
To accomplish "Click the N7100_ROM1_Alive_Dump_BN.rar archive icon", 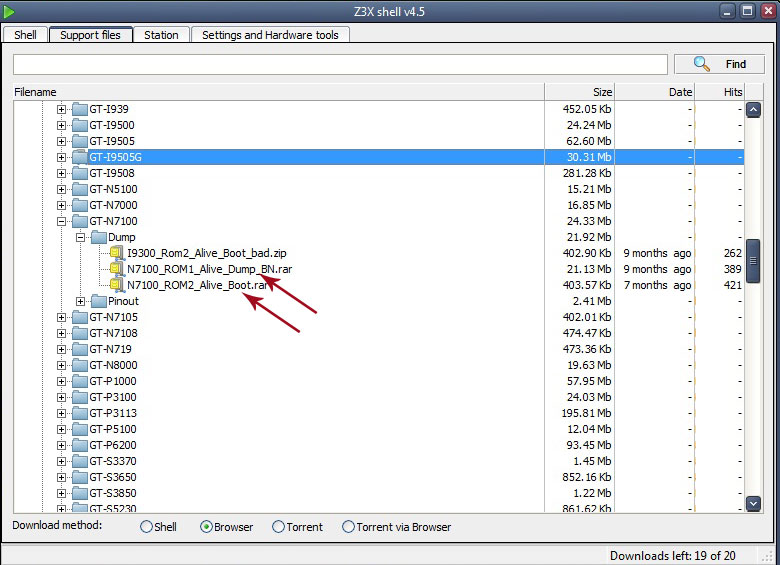I will (x=116, y=269).
